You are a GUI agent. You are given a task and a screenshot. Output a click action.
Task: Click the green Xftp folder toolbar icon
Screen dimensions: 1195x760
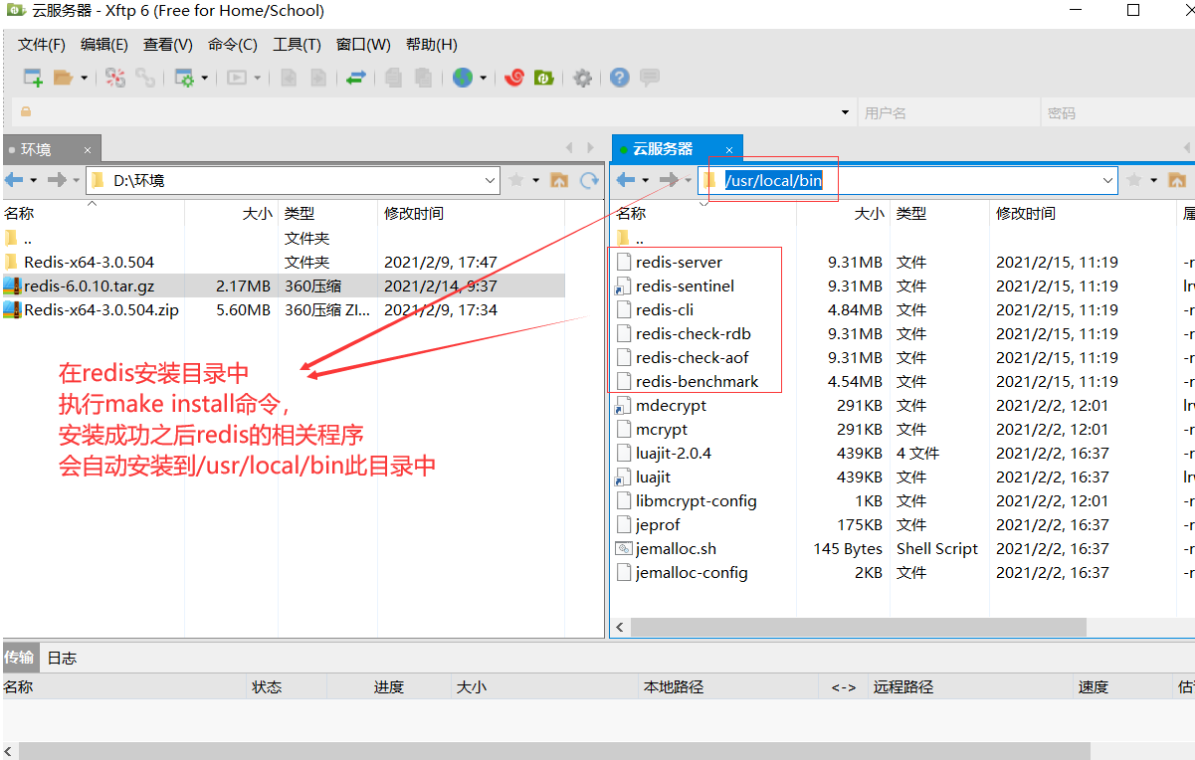[543, 77]
